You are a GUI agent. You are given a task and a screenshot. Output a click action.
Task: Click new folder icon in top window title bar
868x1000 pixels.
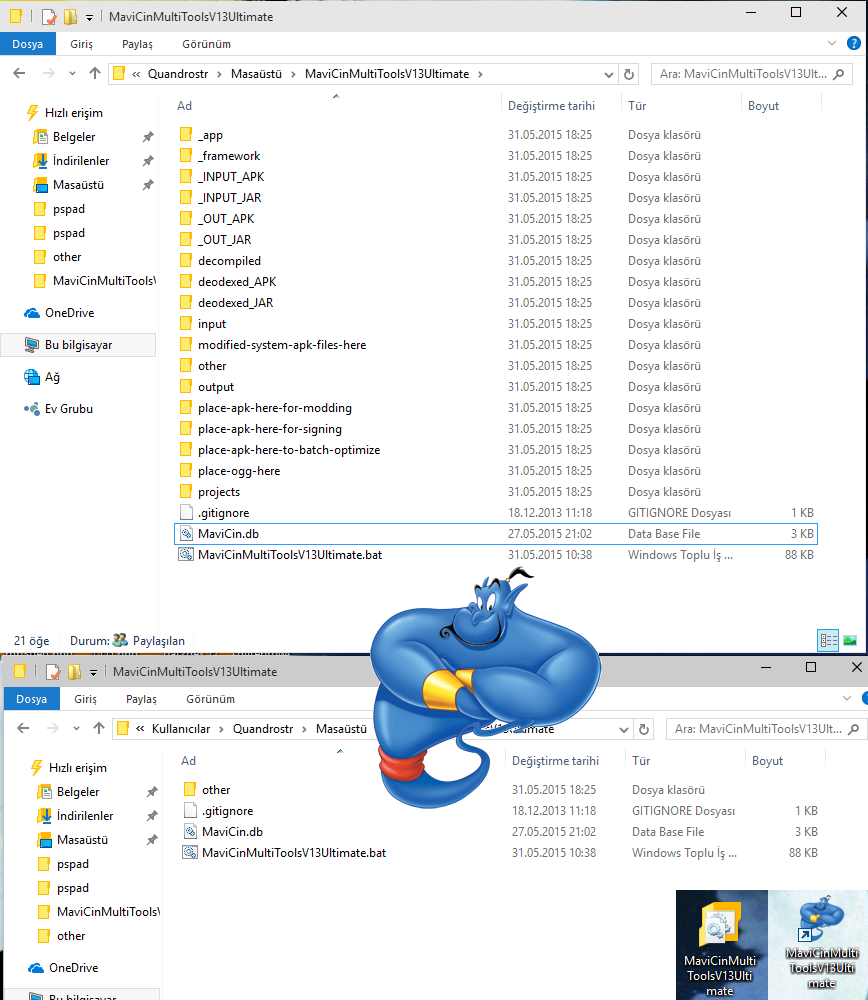[x=70, y=17]
